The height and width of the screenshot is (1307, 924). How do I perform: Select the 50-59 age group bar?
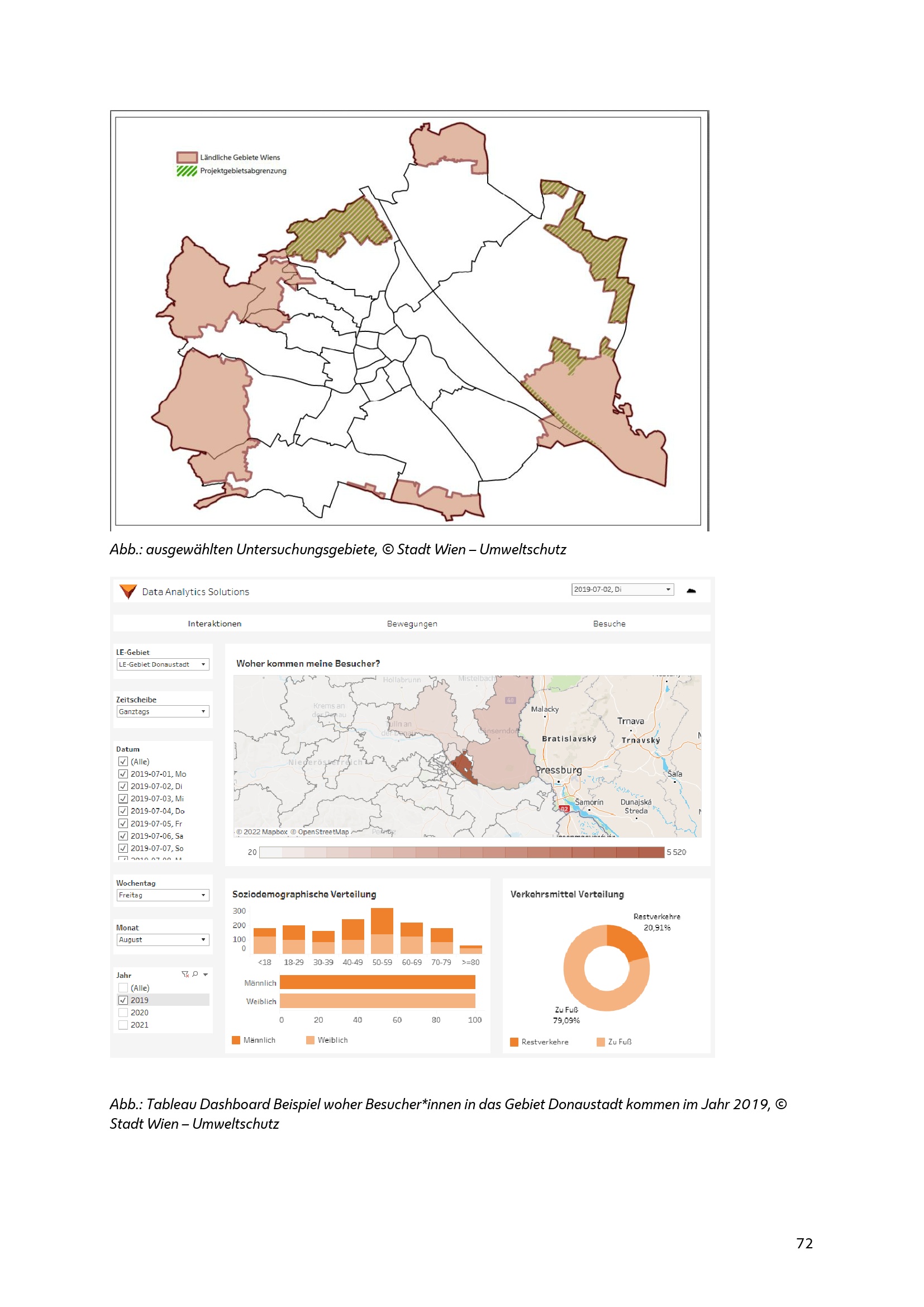click(x=382, y=930)
